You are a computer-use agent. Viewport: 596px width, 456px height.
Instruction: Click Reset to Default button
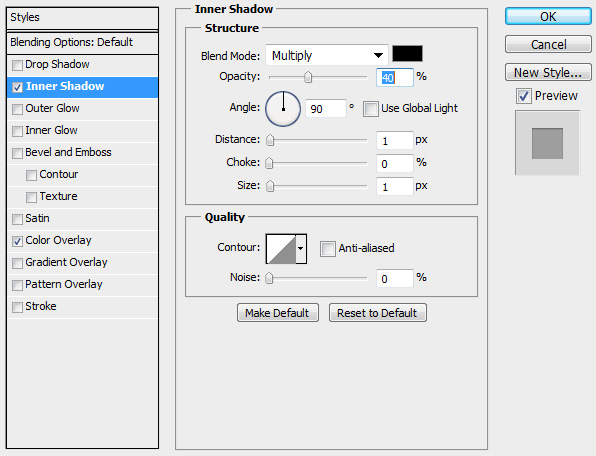click(x=377, y=313)
